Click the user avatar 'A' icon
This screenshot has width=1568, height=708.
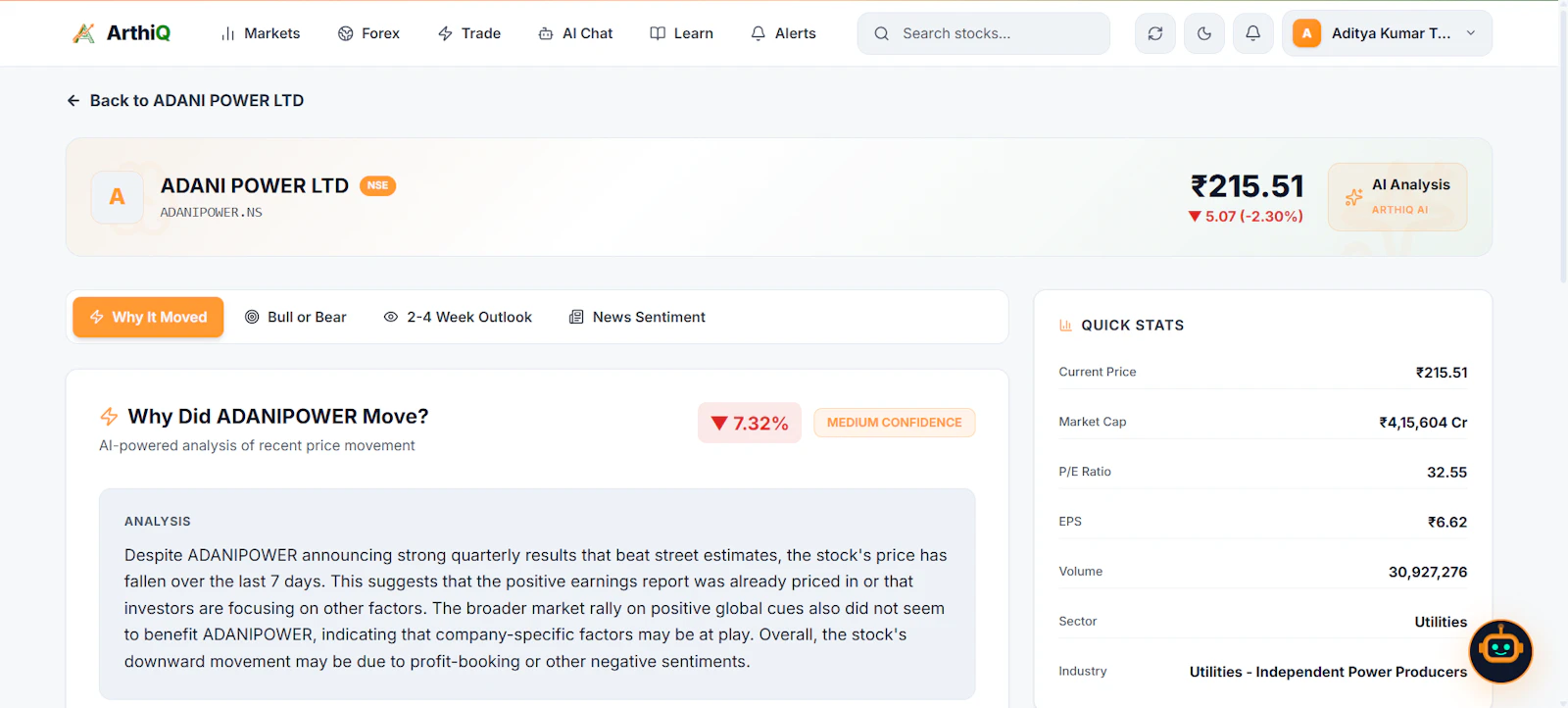[x=1306, y=33]
